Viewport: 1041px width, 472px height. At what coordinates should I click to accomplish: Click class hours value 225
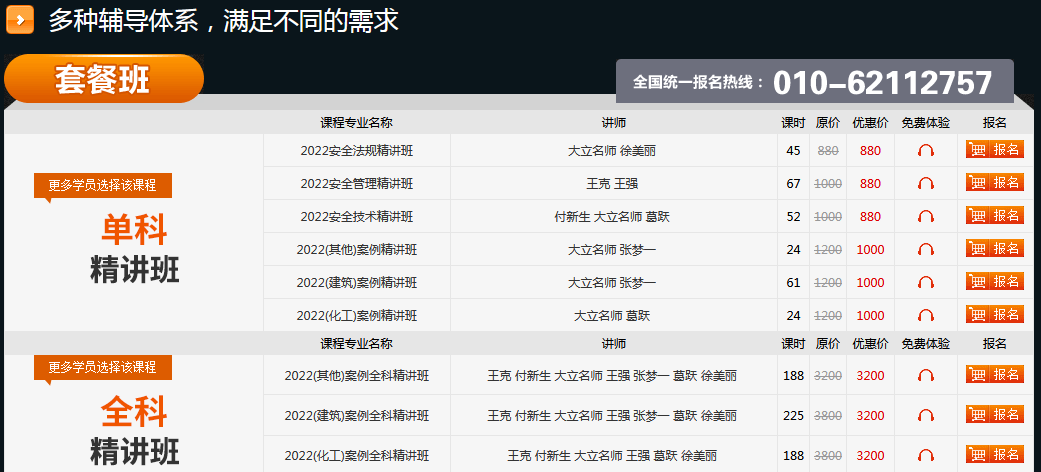coord(793,416)
